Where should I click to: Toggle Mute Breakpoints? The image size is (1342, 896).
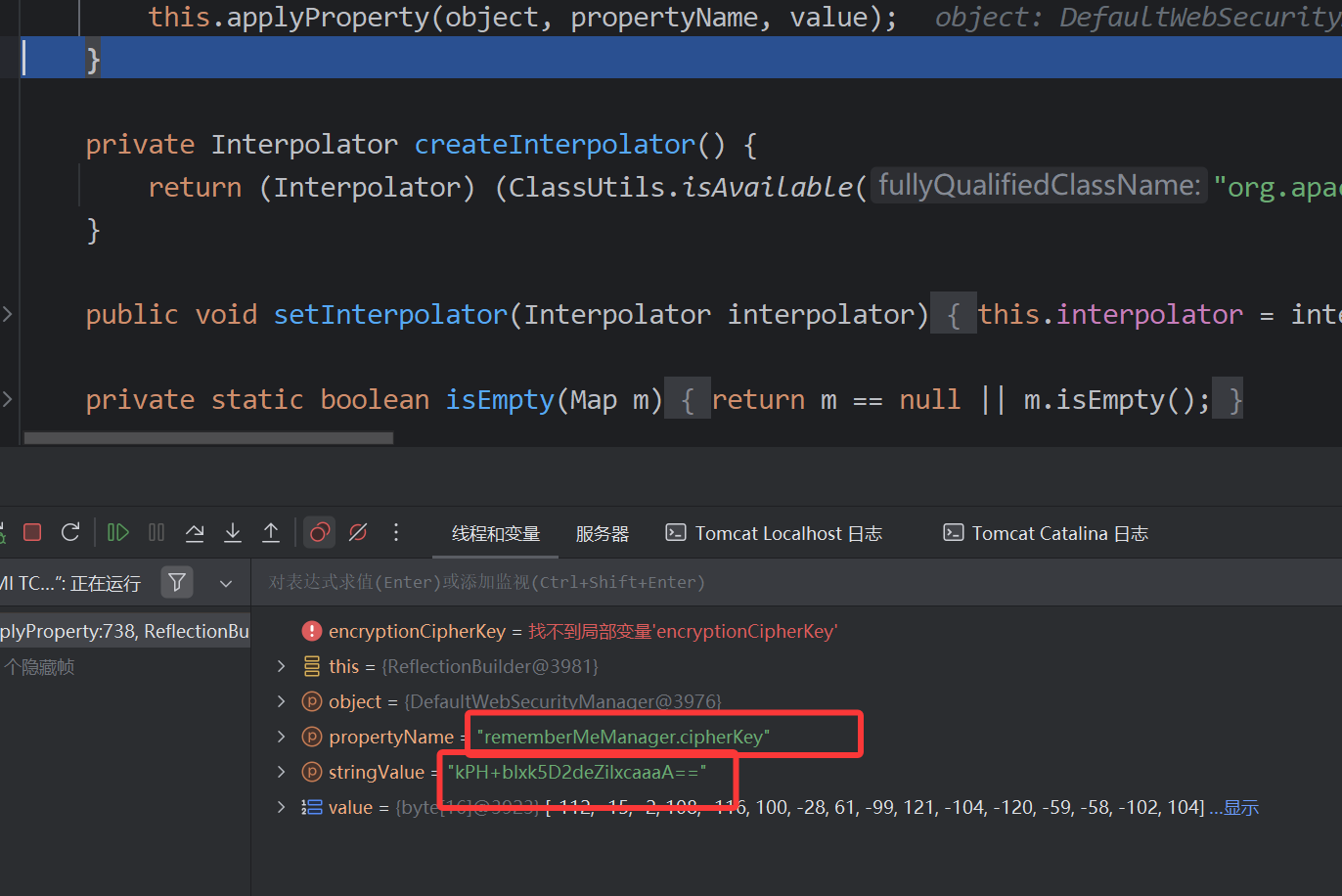358,532
